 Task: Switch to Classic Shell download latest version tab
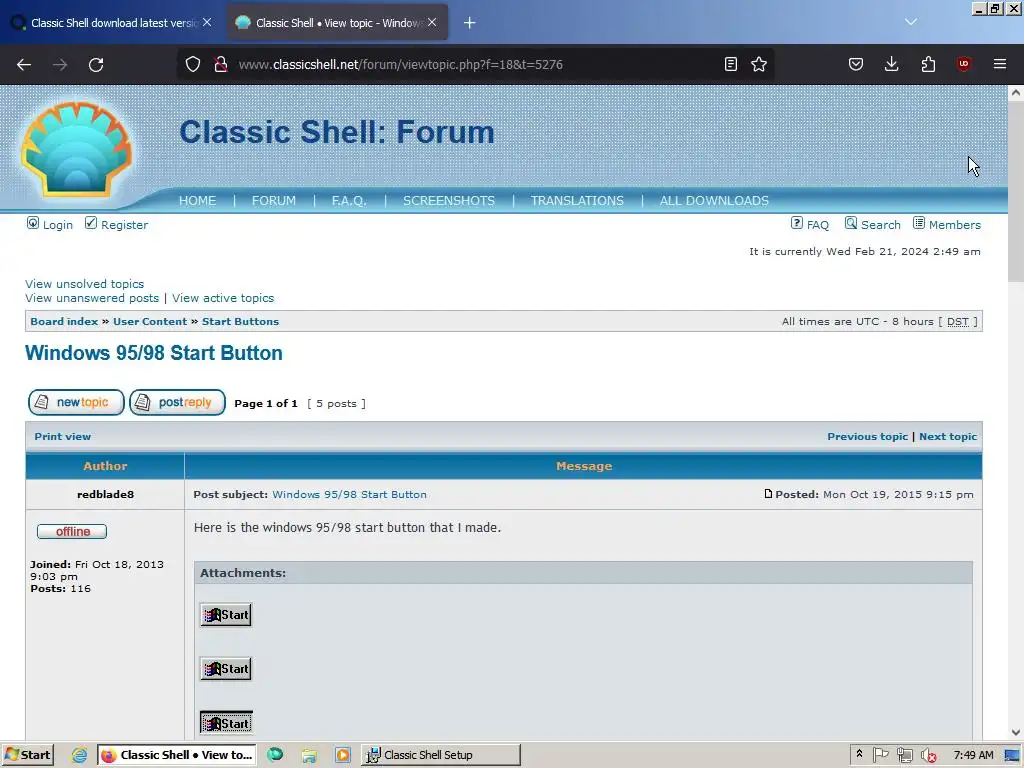(112, 23)
